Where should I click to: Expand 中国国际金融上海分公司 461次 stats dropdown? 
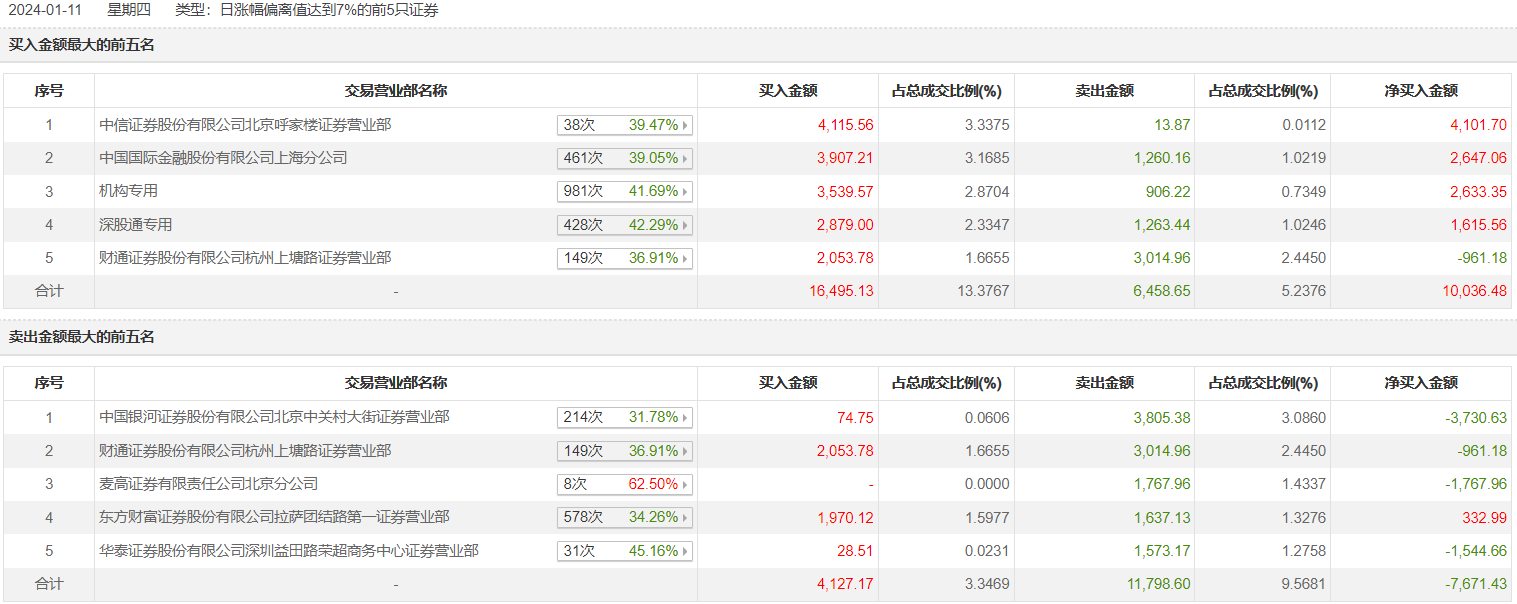[624, 158]
